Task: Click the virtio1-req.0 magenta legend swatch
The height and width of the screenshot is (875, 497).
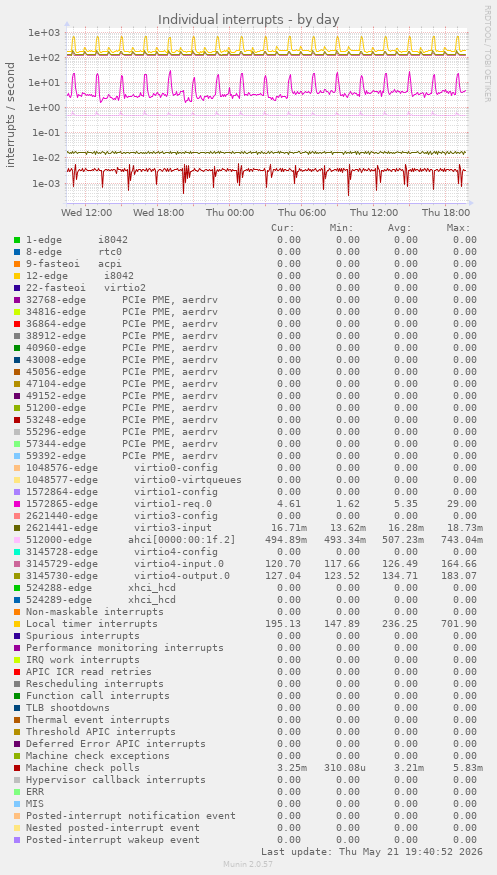Action: 17,504
